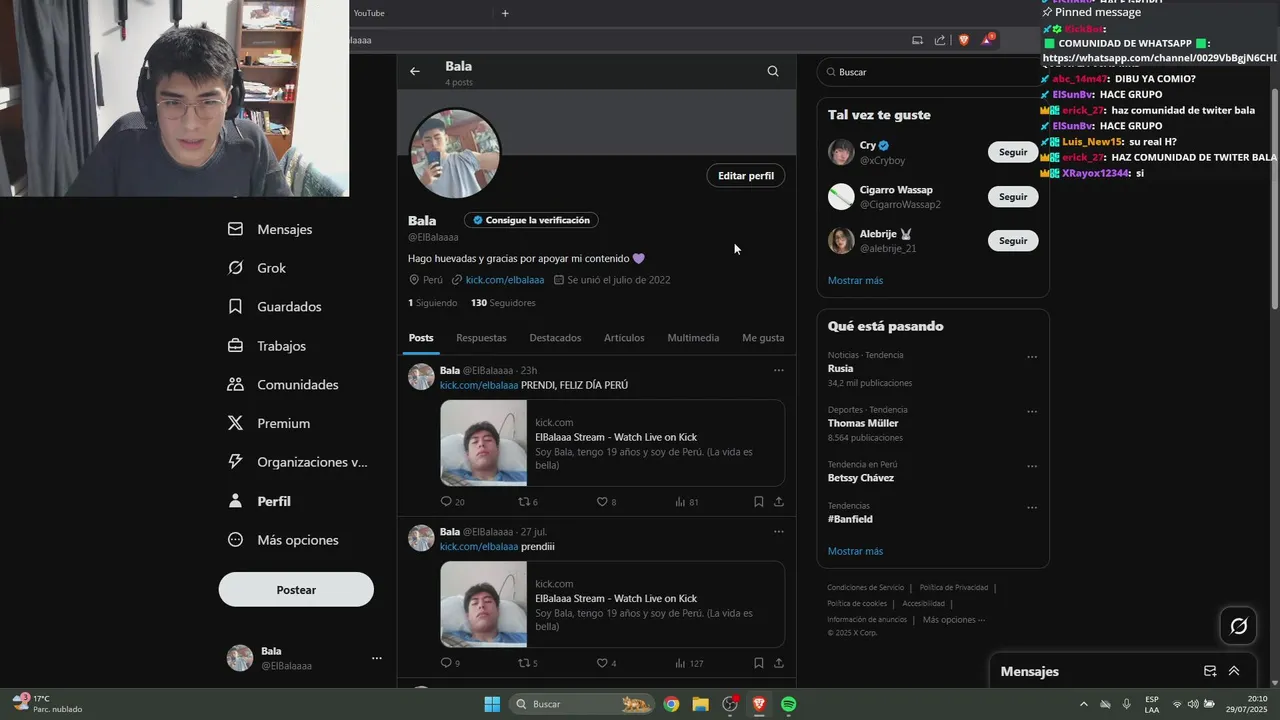The width and height of the screenshot is (1280, 720).
Task: Switch to the Multimedia tab
Action: click(693, 338)
